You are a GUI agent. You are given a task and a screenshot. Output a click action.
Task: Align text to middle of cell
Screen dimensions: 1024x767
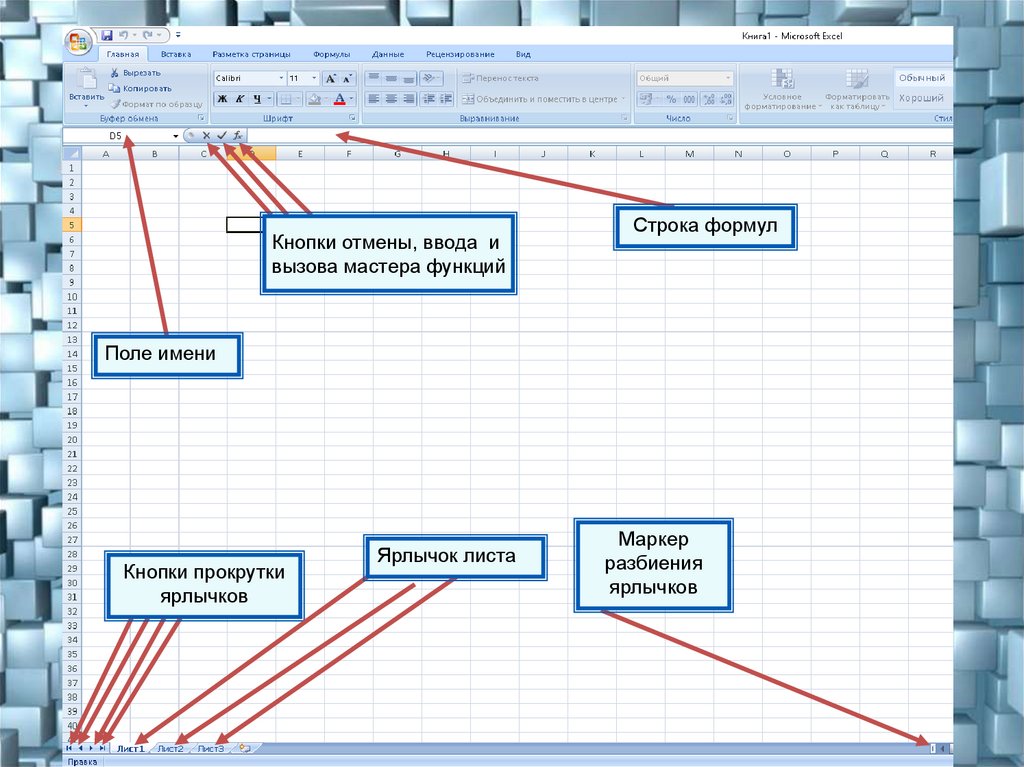pos(391,78)
